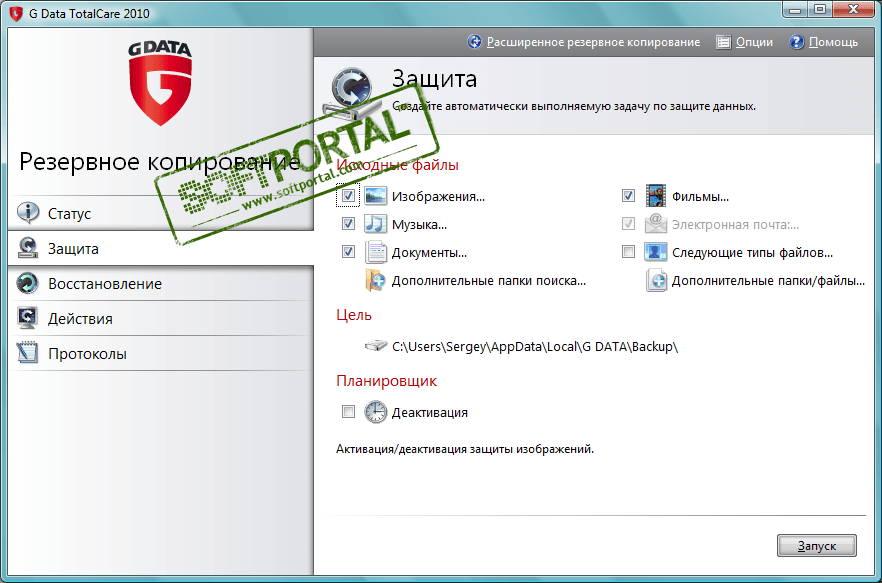Minimize the G Data TotalCare window
Viewport: 882px width, 583px height.
tap(795, 9)
